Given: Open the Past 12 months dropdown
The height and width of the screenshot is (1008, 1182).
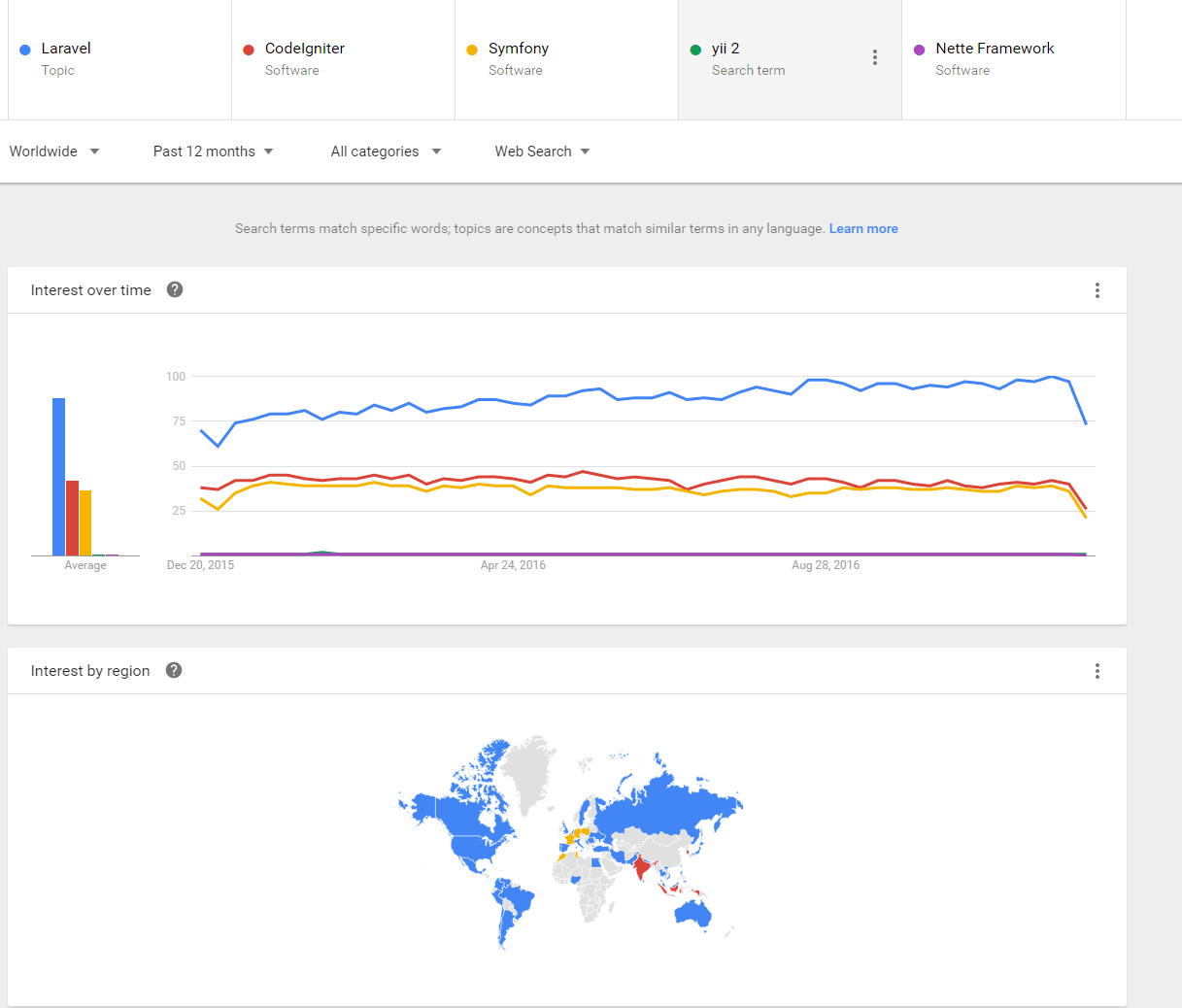Looking at the screenshot, I should point(214,151).
